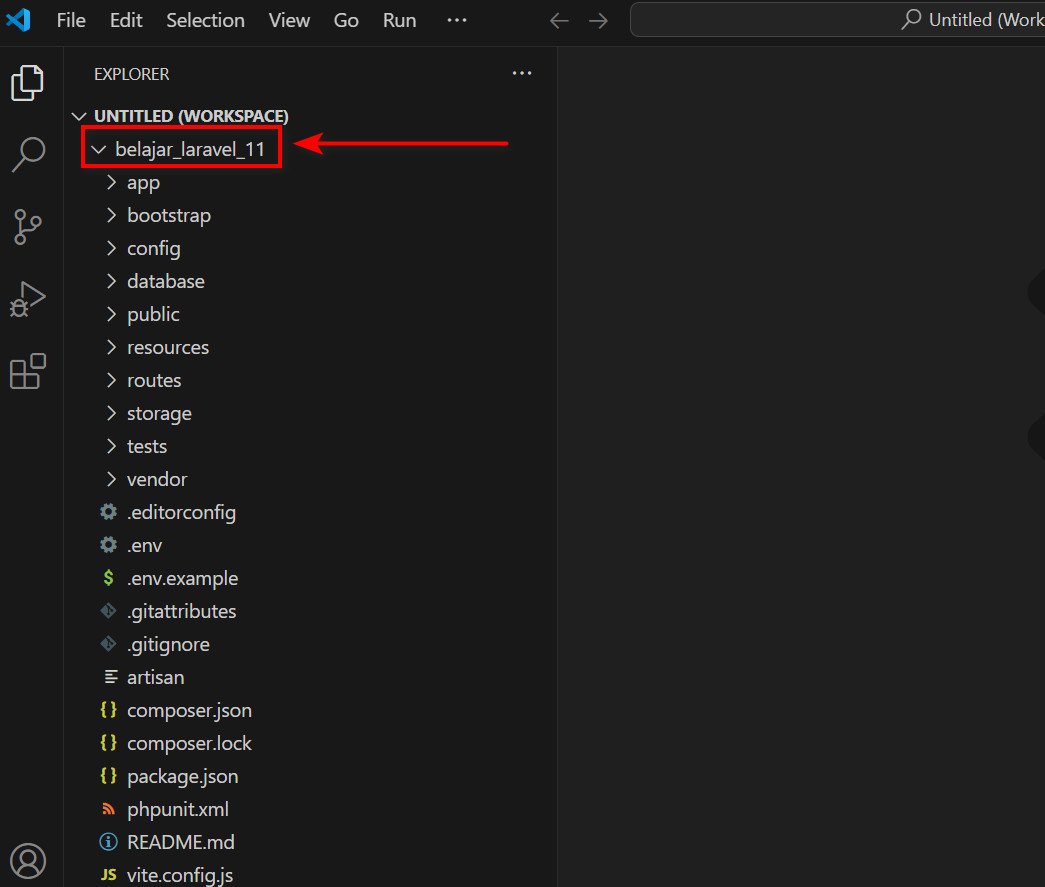This screenshot has height=887, width=1045.
Task: Open the artisan file
Action: click(x=156, y=677)
